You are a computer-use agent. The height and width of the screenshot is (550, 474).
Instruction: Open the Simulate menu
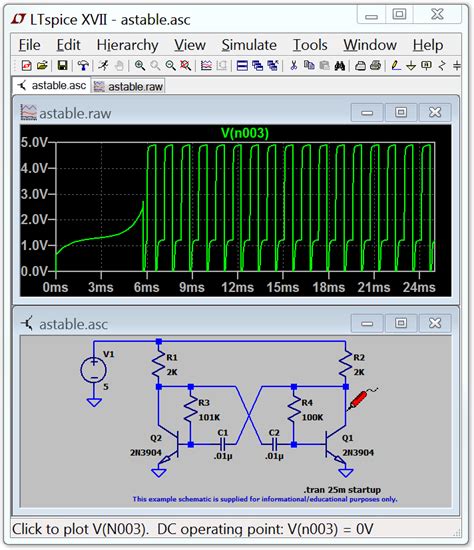249,45
